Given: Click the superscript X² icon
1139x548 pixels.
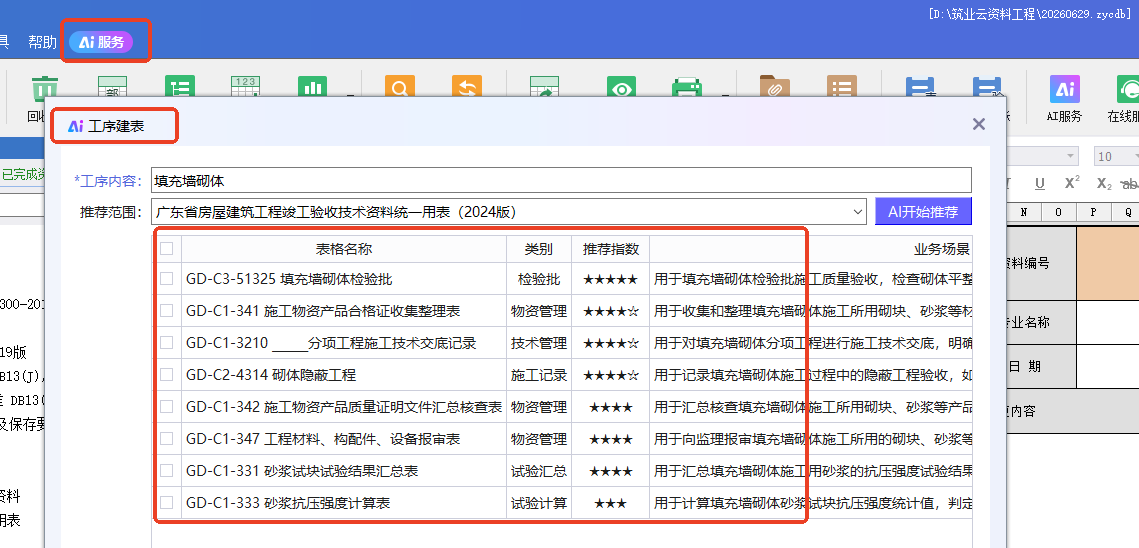Looking at the screenshot, I should [x=1072, y=183].
